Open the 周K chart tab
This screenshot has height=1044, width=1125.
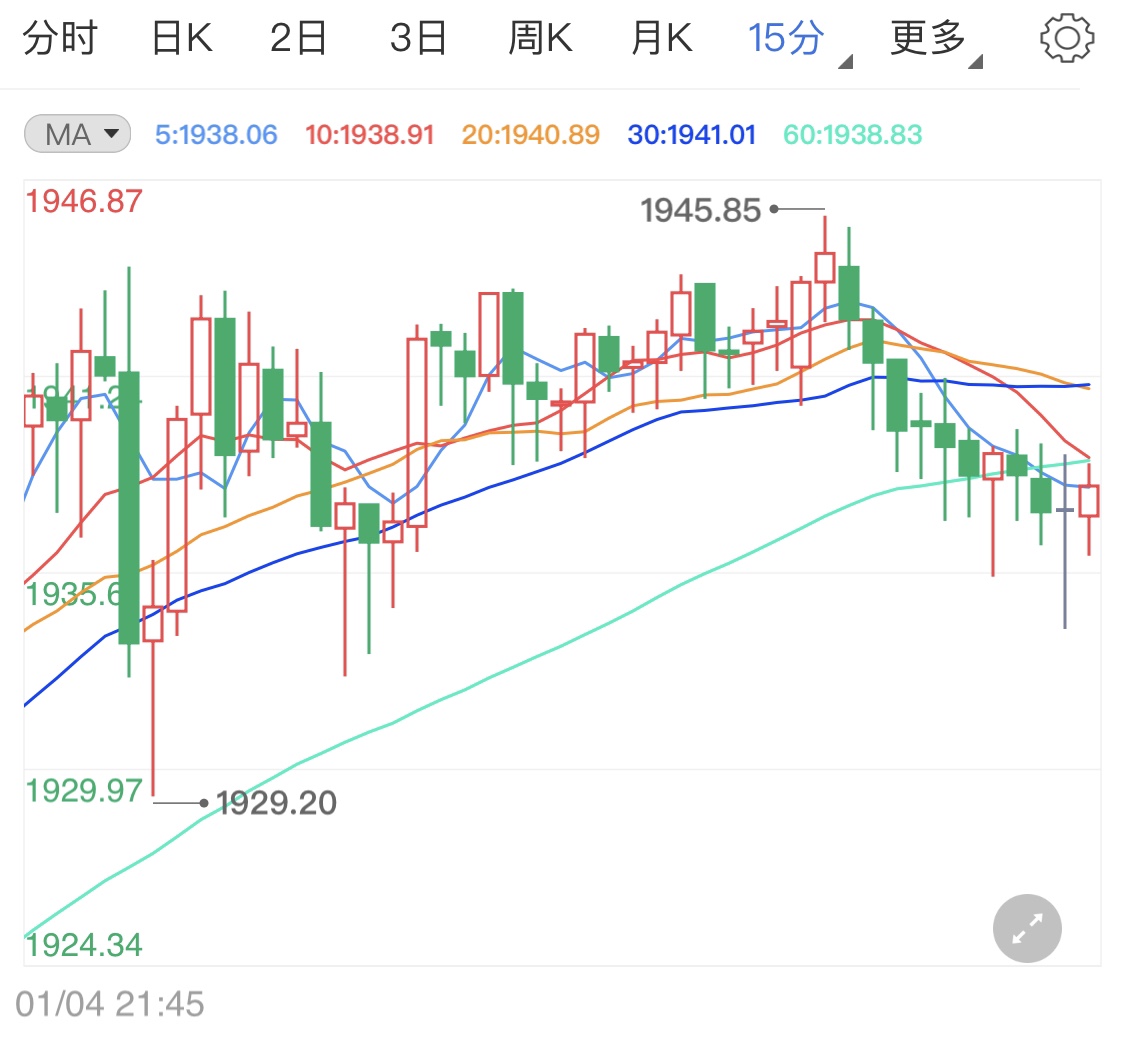click(x=540, y=38)
